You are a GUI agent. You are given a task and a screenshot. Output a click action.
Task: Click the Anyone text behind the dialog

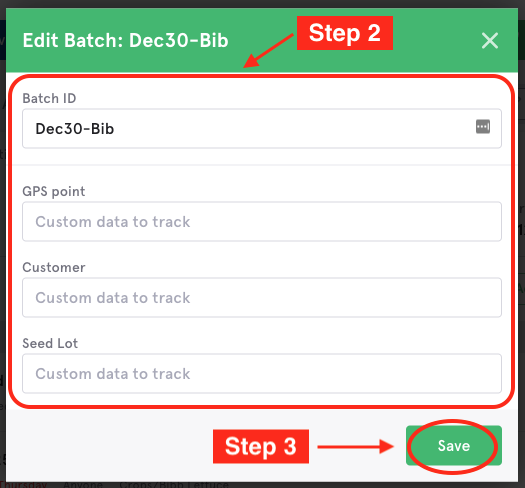click(x=83, y=484)
